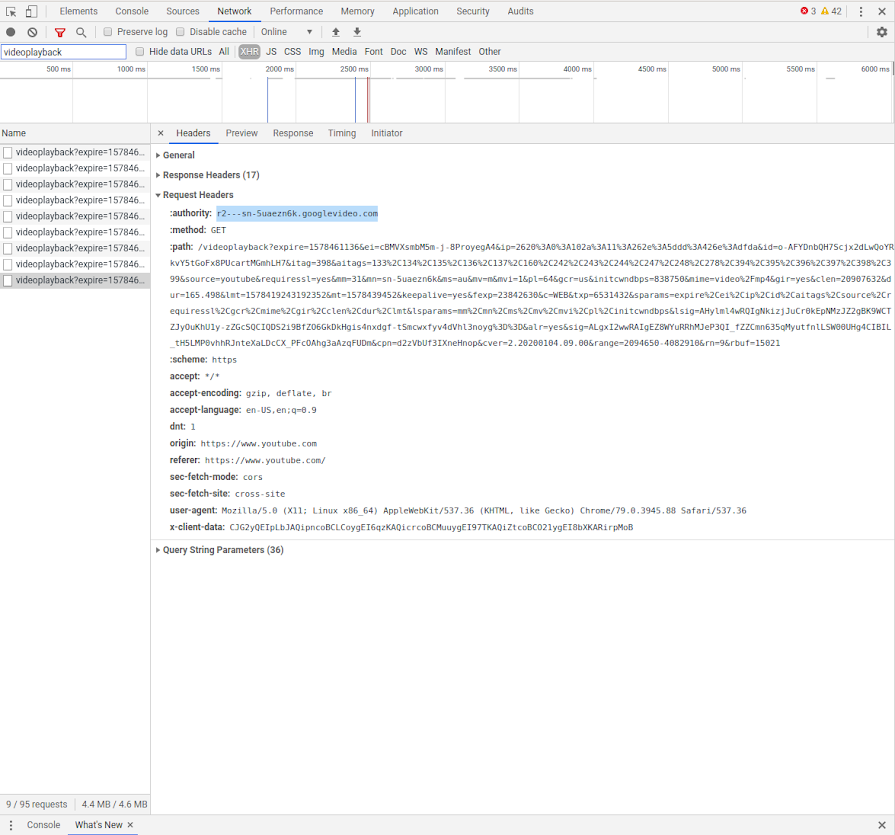Image resolution: width=895 pixels, height=835 pixels.
Task: Close the What's New drawer tab
Action: pos(130,825)
